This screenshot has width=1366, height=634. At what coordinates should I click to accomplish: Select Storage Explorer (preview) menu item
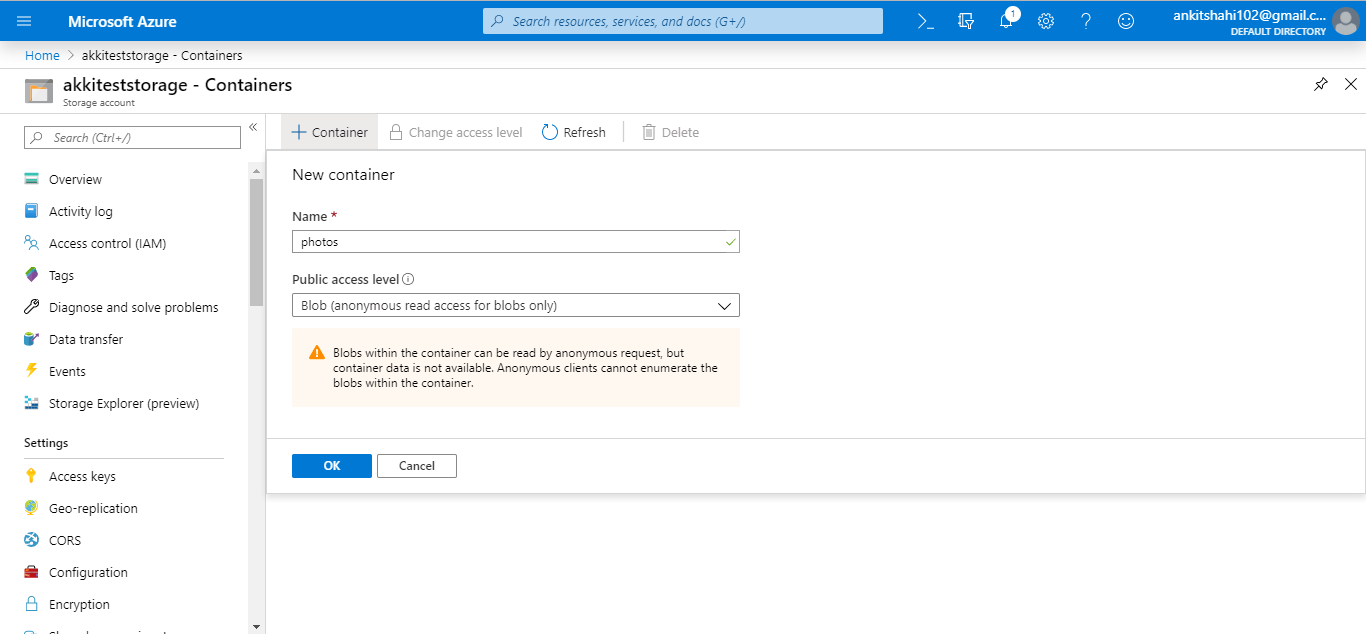point(124,404)
